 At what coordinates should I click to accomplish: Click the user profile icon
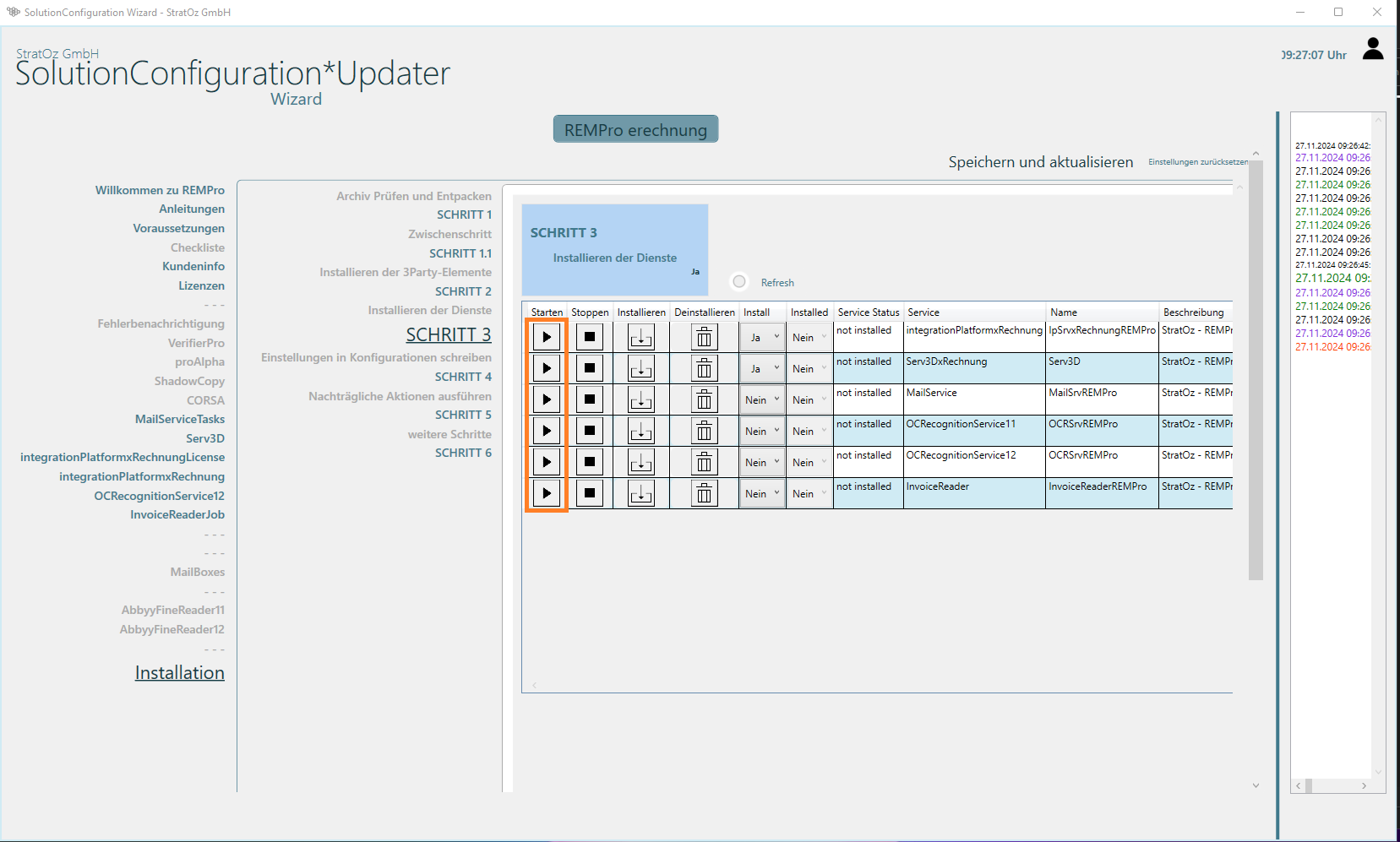[x=1373, y=50]
